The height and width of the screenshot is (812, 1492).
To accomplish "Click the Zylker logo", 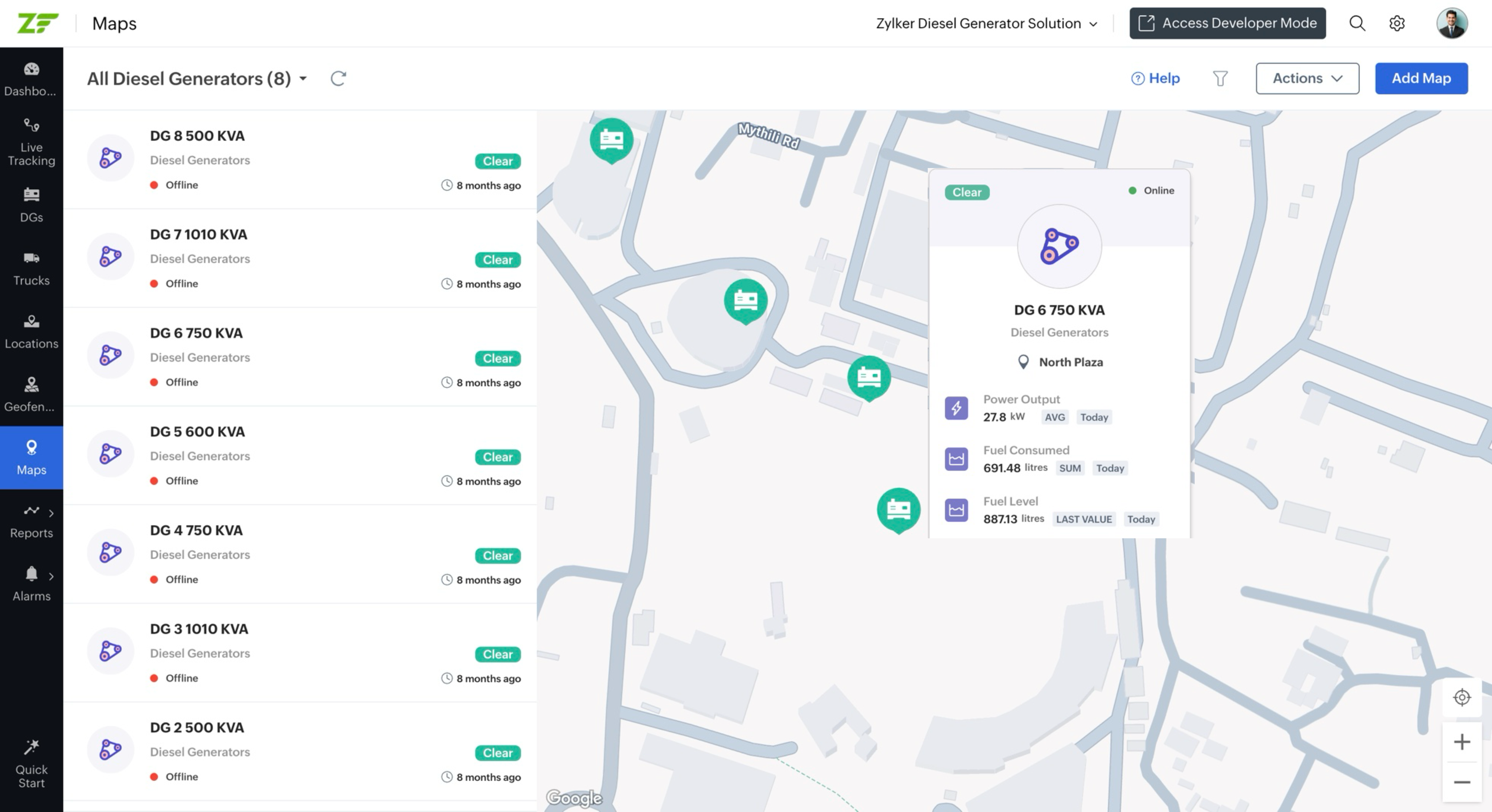I will (38, 23).
